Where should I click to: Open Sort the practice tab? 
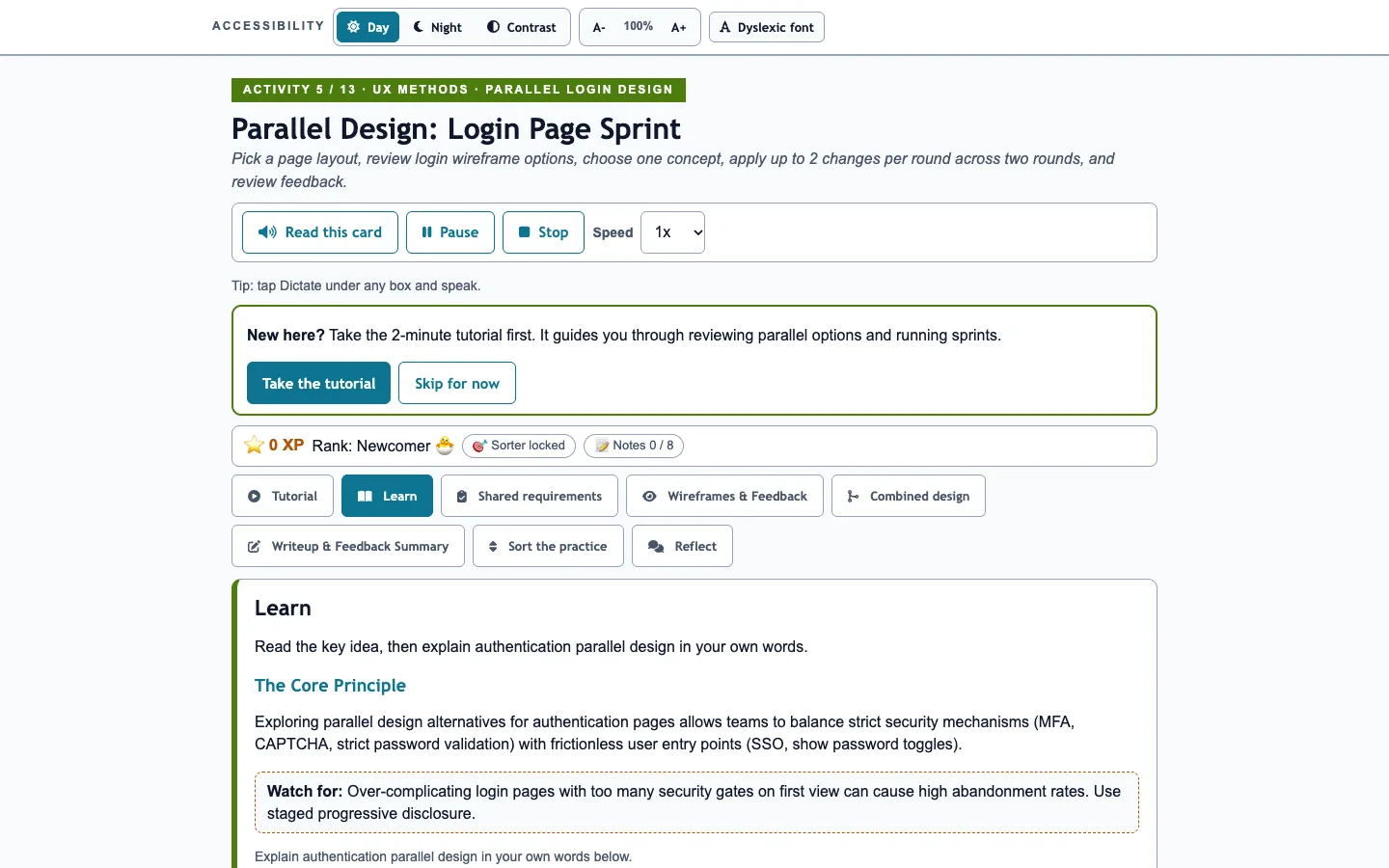coord(548,546)
